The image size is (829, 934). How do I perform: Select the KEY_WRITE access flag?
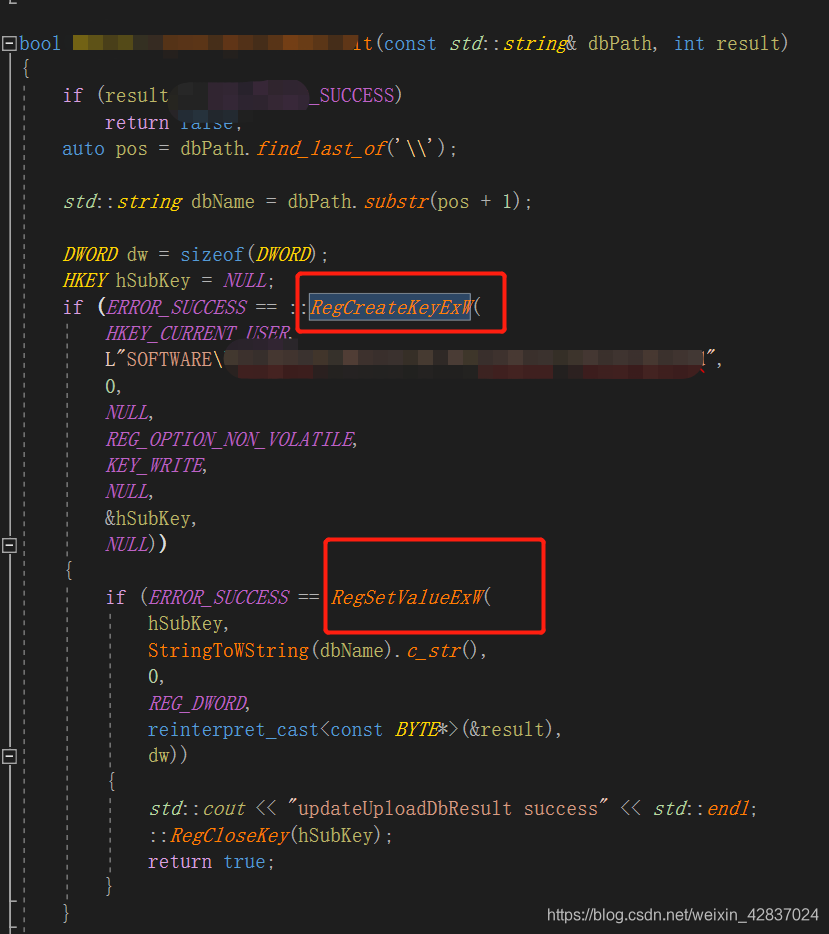click(153, 465)
